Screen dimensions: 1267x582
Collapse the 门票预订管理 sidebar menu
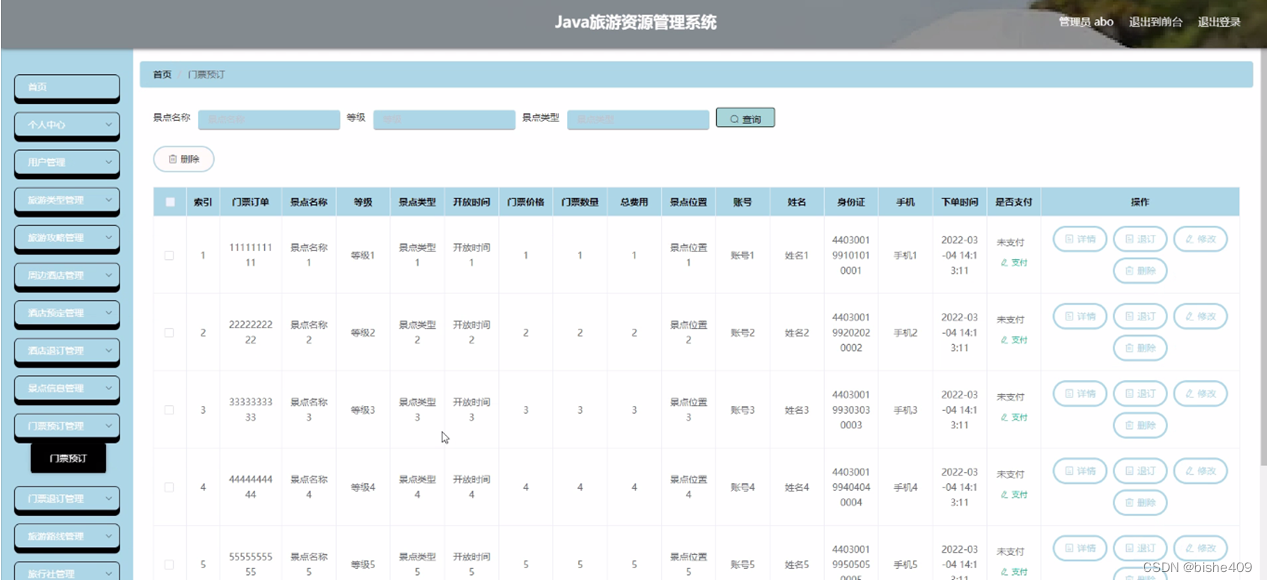point(67,426)
